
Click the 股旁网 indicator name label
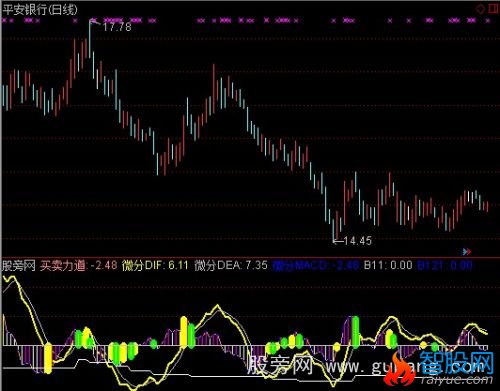(19, 266)
